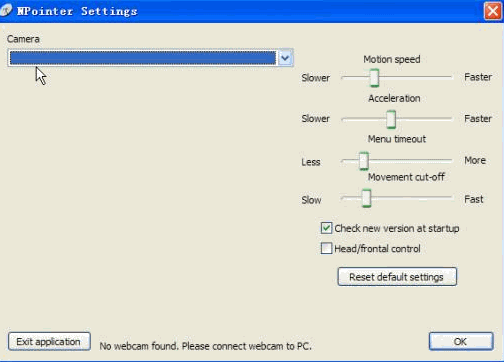The image size is (504, 363).
Task: Click the No webcam found message
Action: pos(205,346)
